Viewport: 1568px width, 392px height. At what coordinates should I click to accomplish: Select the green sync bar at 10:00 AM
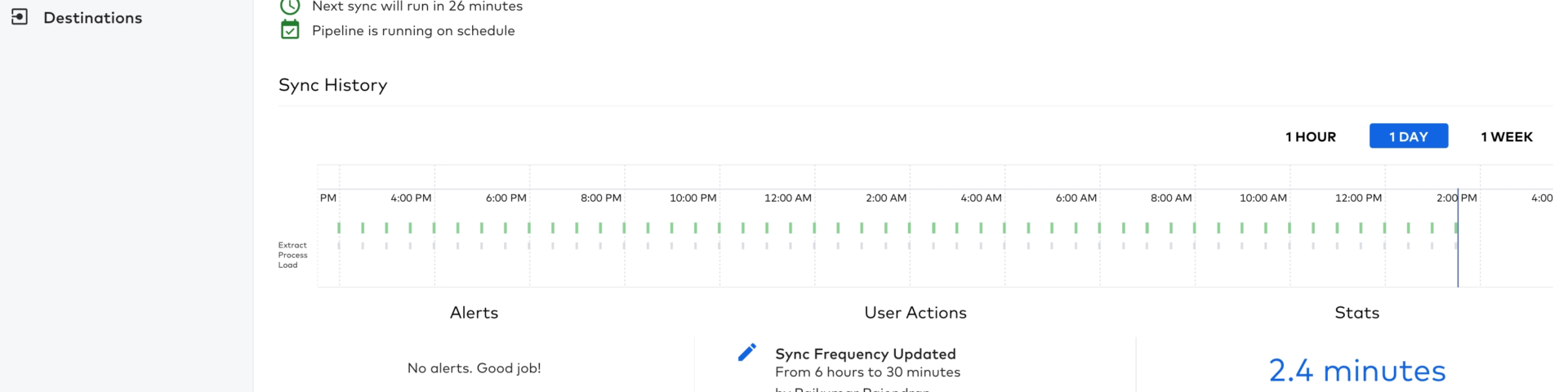[x=1290, y=228]
